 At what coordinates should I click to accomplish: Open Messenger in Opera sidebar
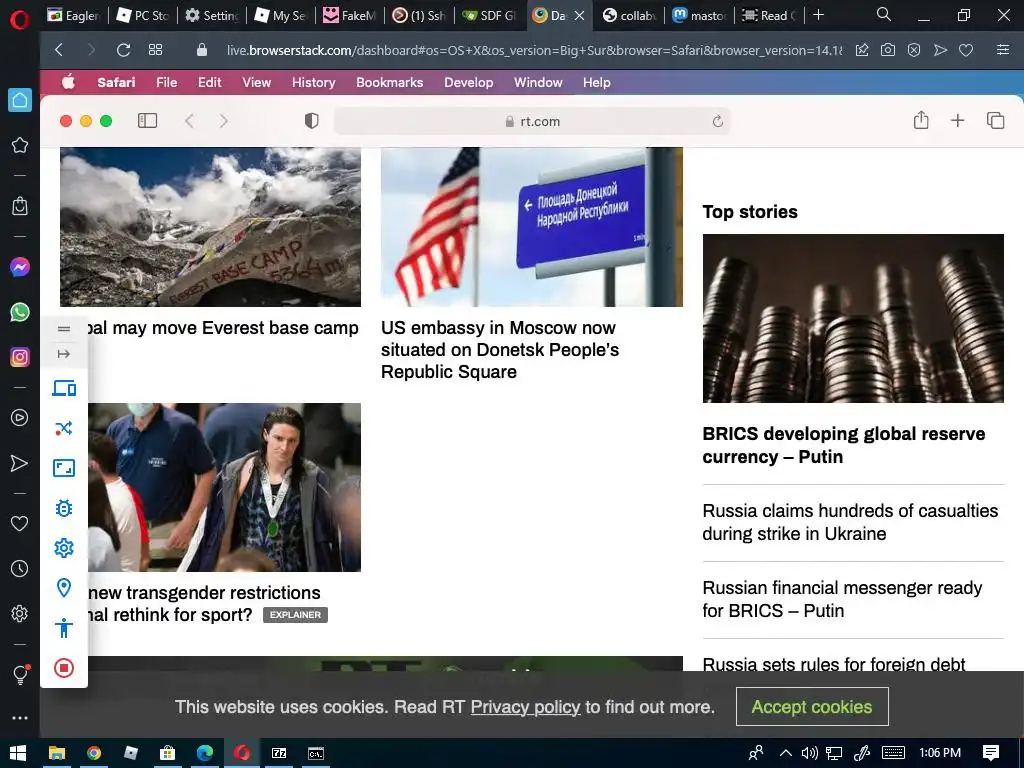point(20,267)
